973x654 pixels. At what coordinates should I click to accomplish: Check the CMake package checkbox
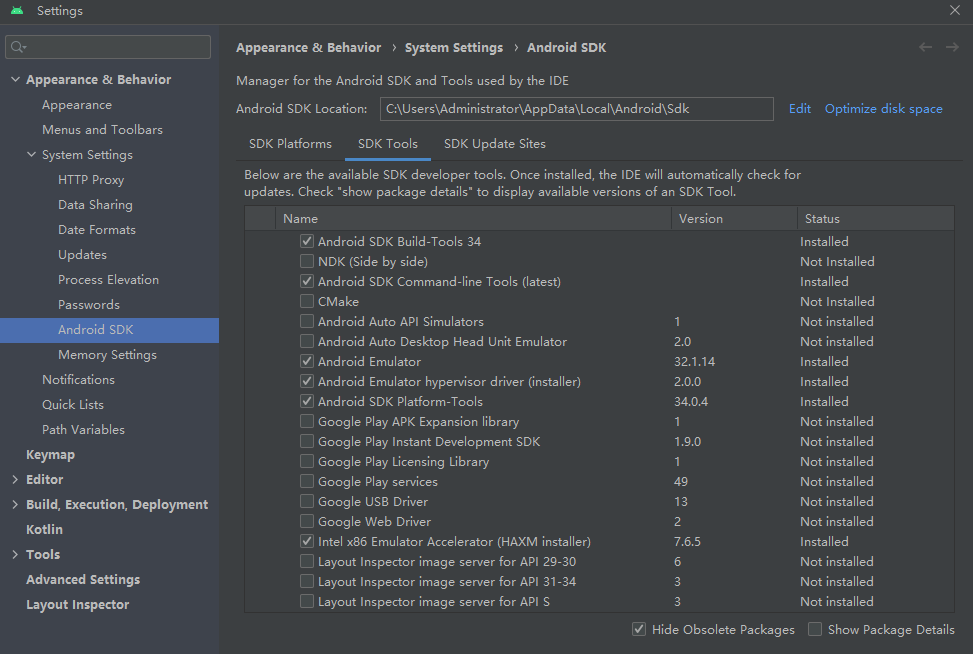pyautogui.click(x=307, y=302)
